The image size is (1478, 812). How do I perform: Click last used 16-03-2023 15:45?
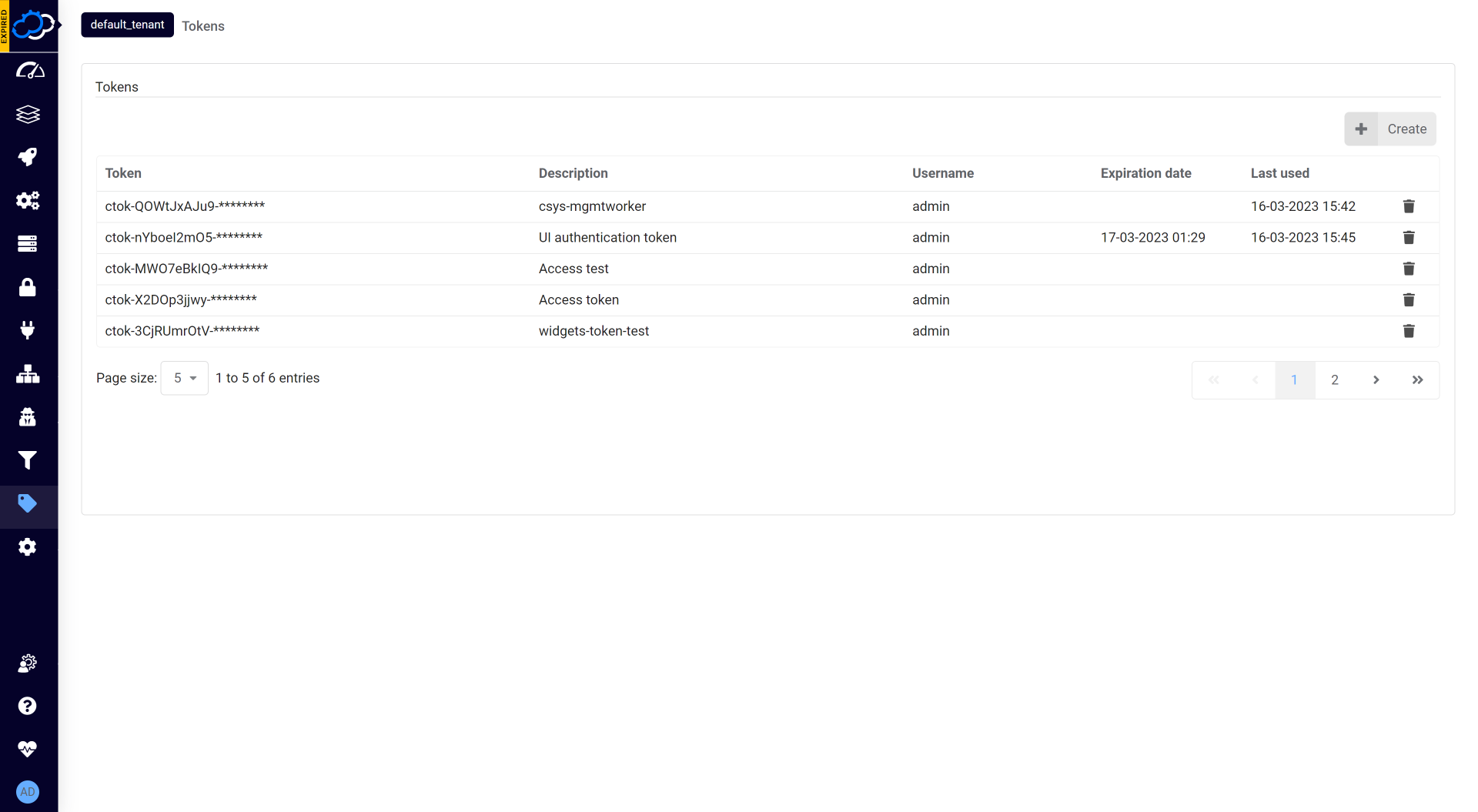point(1303,238)
